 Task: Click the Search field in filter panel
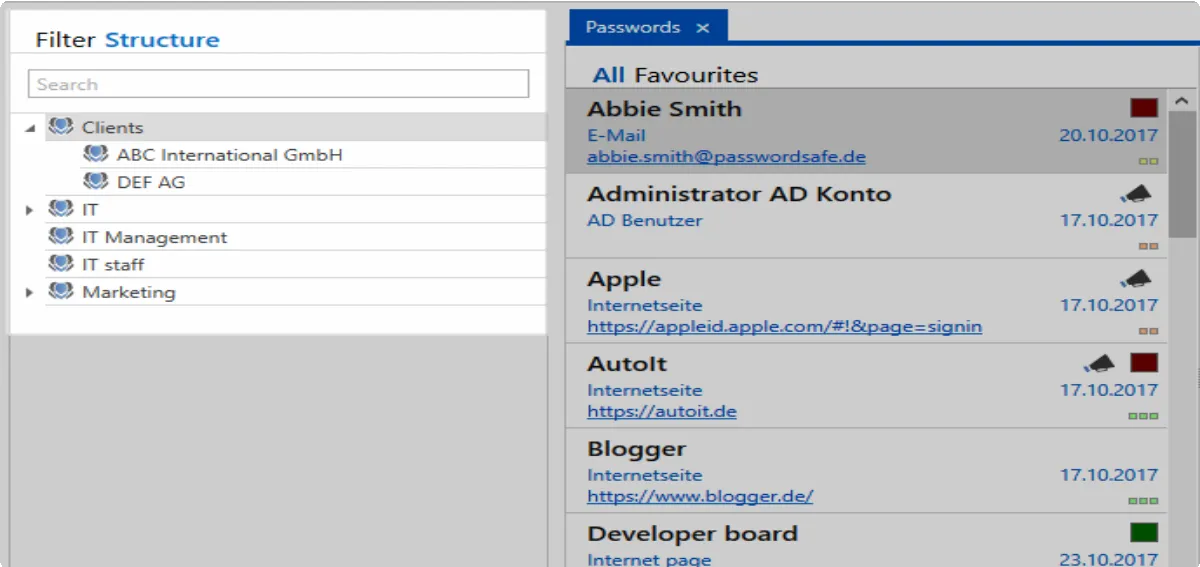(x=278, y=84)
